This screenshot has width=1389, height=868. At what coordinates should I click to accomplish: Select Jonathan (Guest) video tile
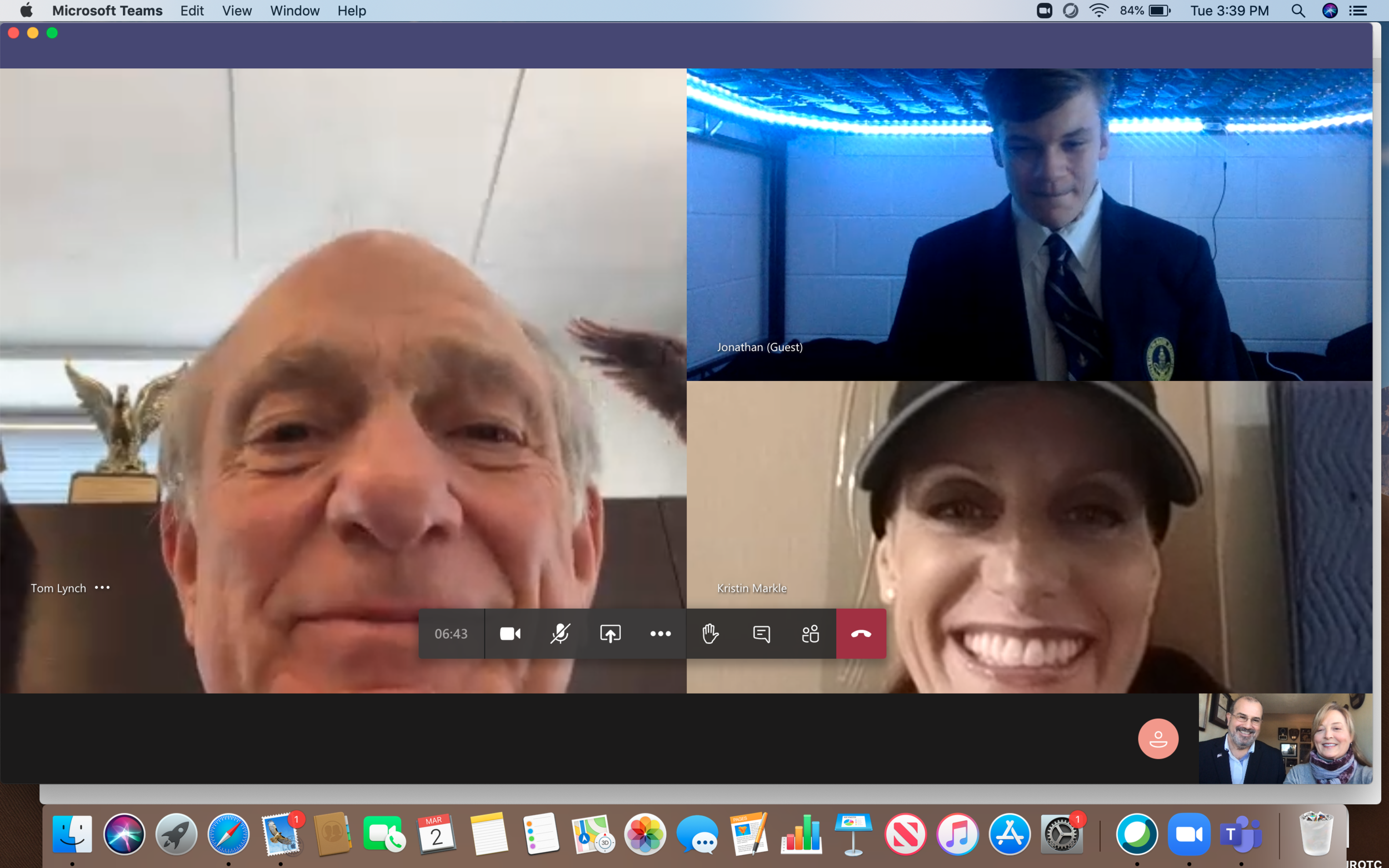point(1029,224)
